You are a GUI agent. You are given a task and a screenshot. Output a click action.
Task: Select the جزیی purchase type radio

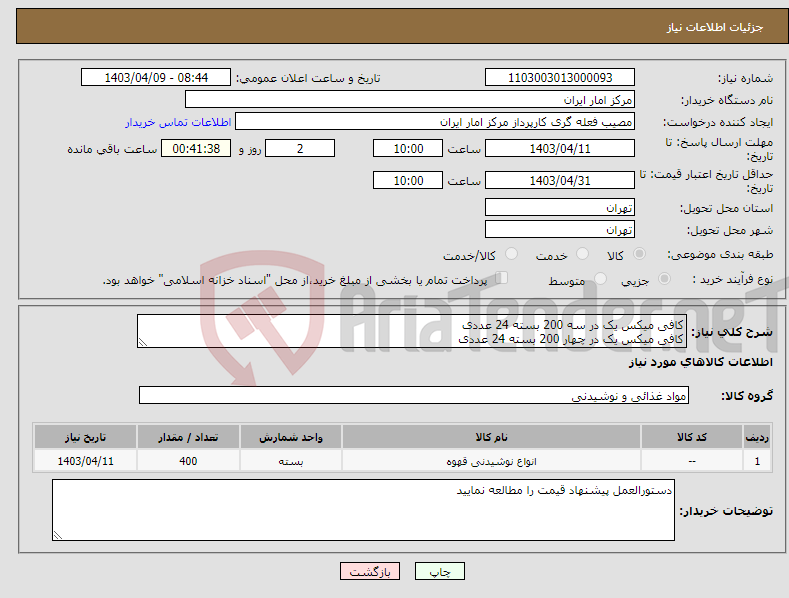coord(664,279)
